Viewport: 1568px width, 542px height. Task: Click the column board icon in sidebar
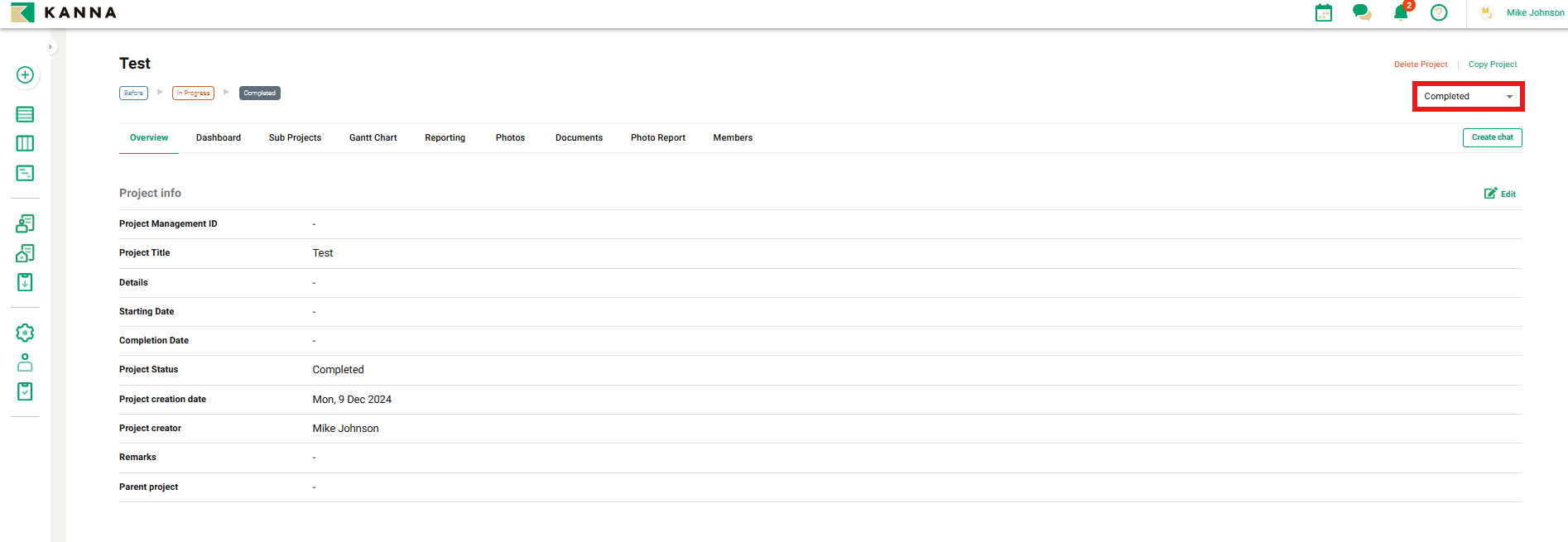[x=25, y=144]
